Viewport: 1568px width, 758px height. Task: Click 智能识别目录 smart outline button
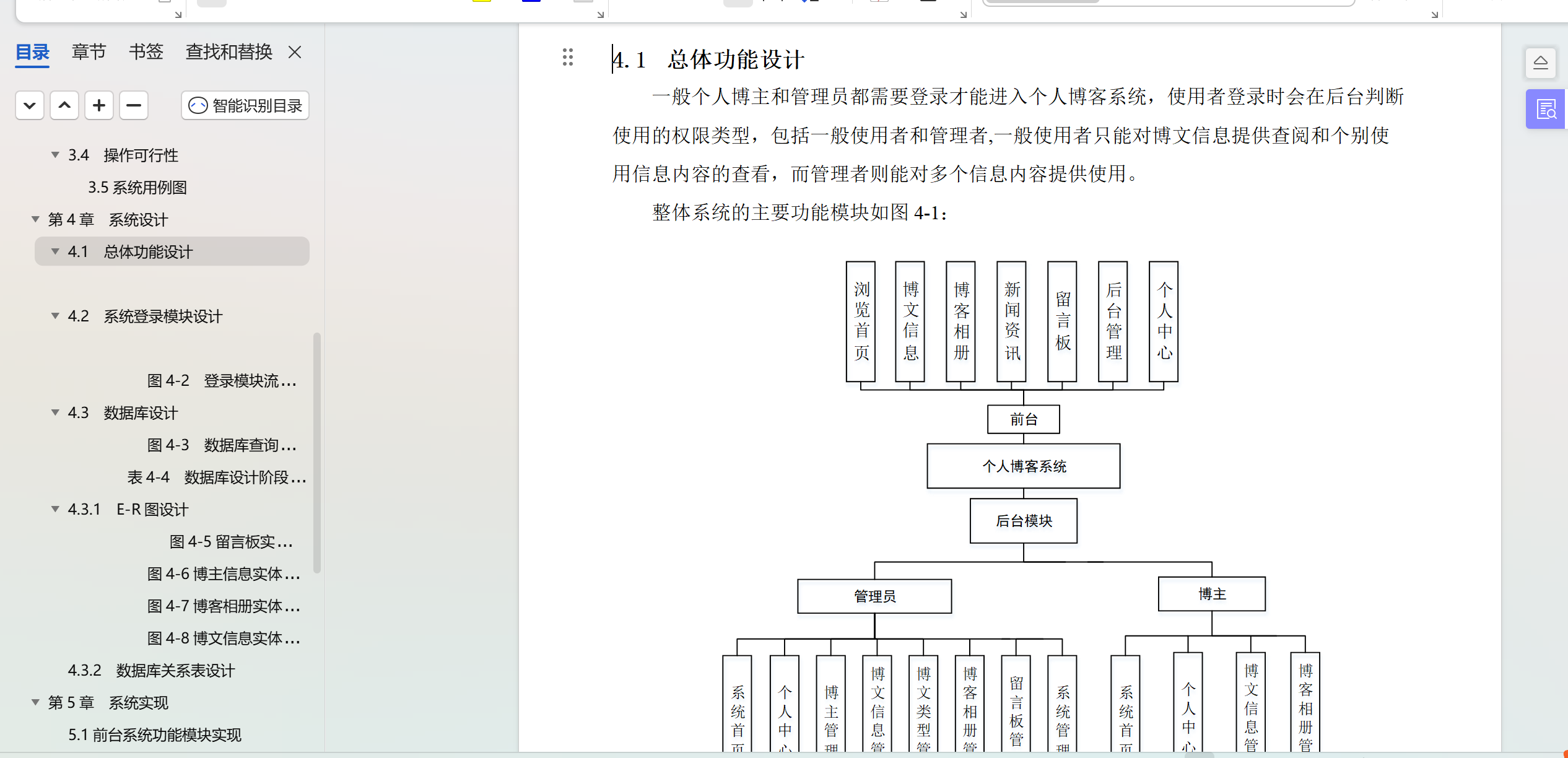(245, 105)
